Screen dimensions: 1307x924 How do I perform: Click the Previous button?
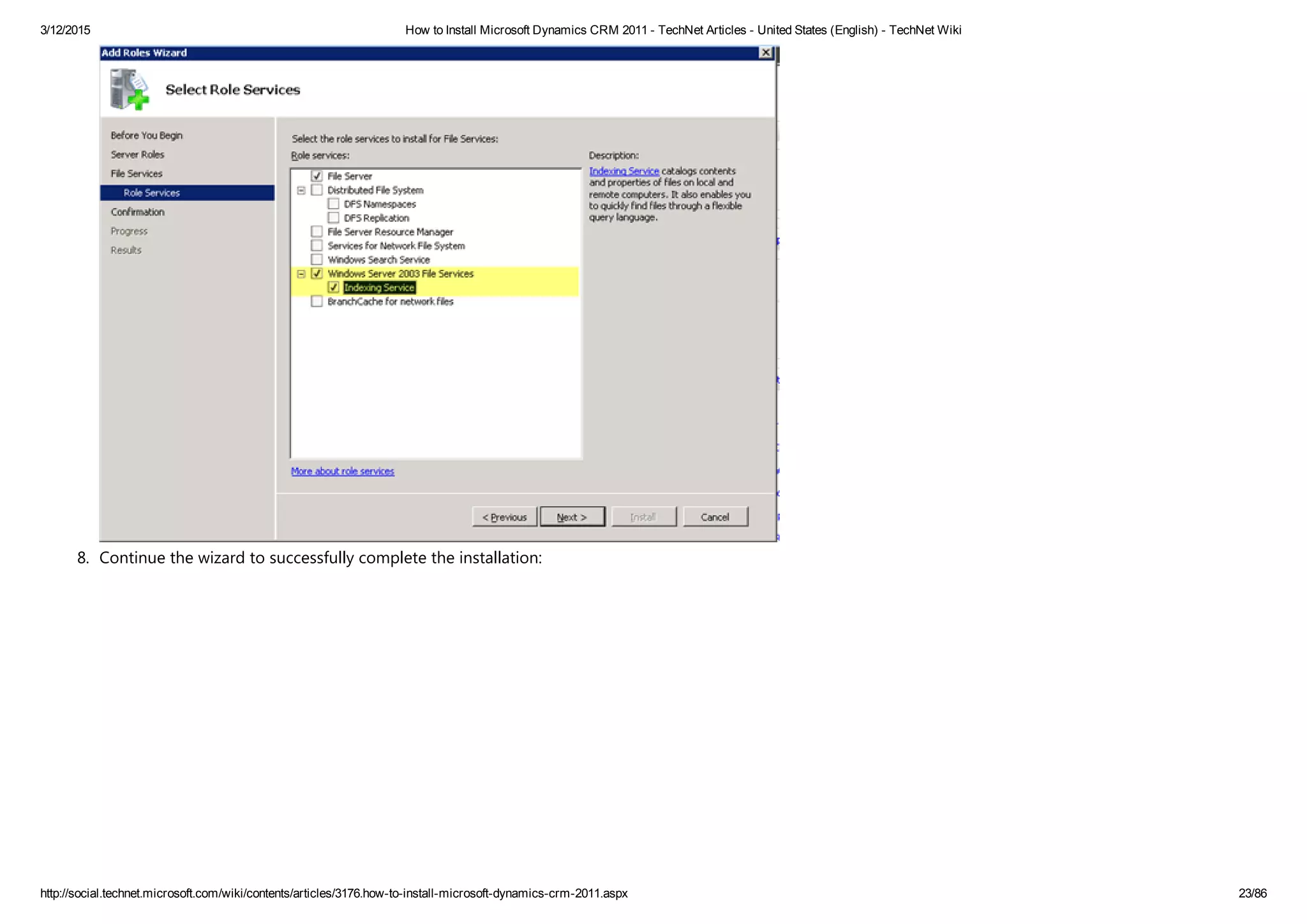pos(504,517)
